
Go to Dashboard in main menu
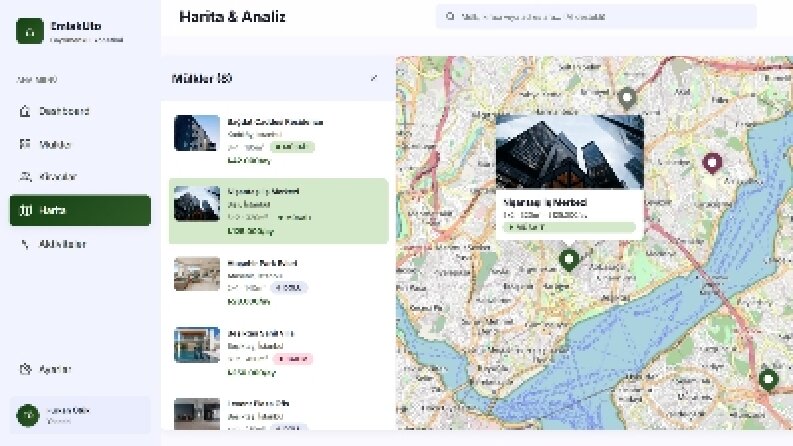(80, 111)
